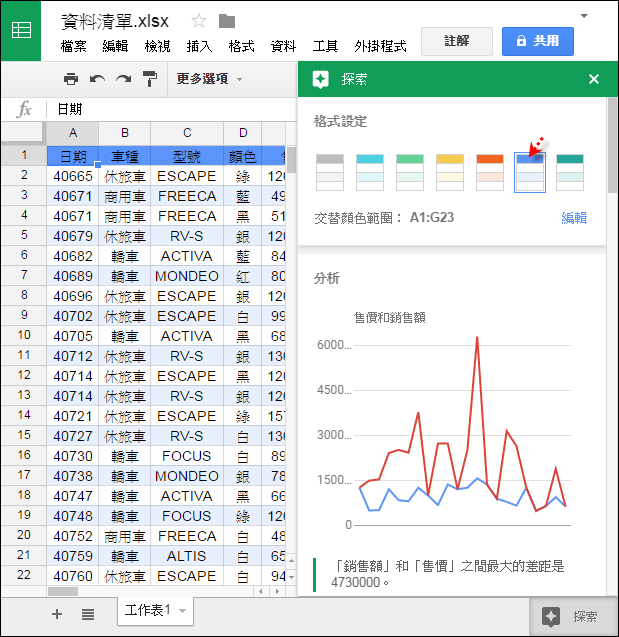Open the 檔案 menu
Viewport: 619px width, 637px height.
(x=74, y=46)
